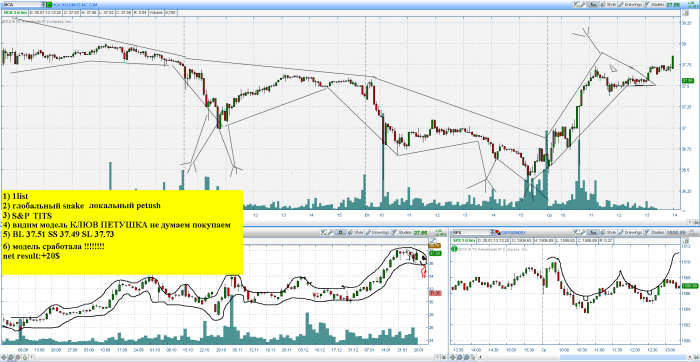Screen dimensions: 700x362
Task: Select the HCA symbol input field
Action: [22, 4]
